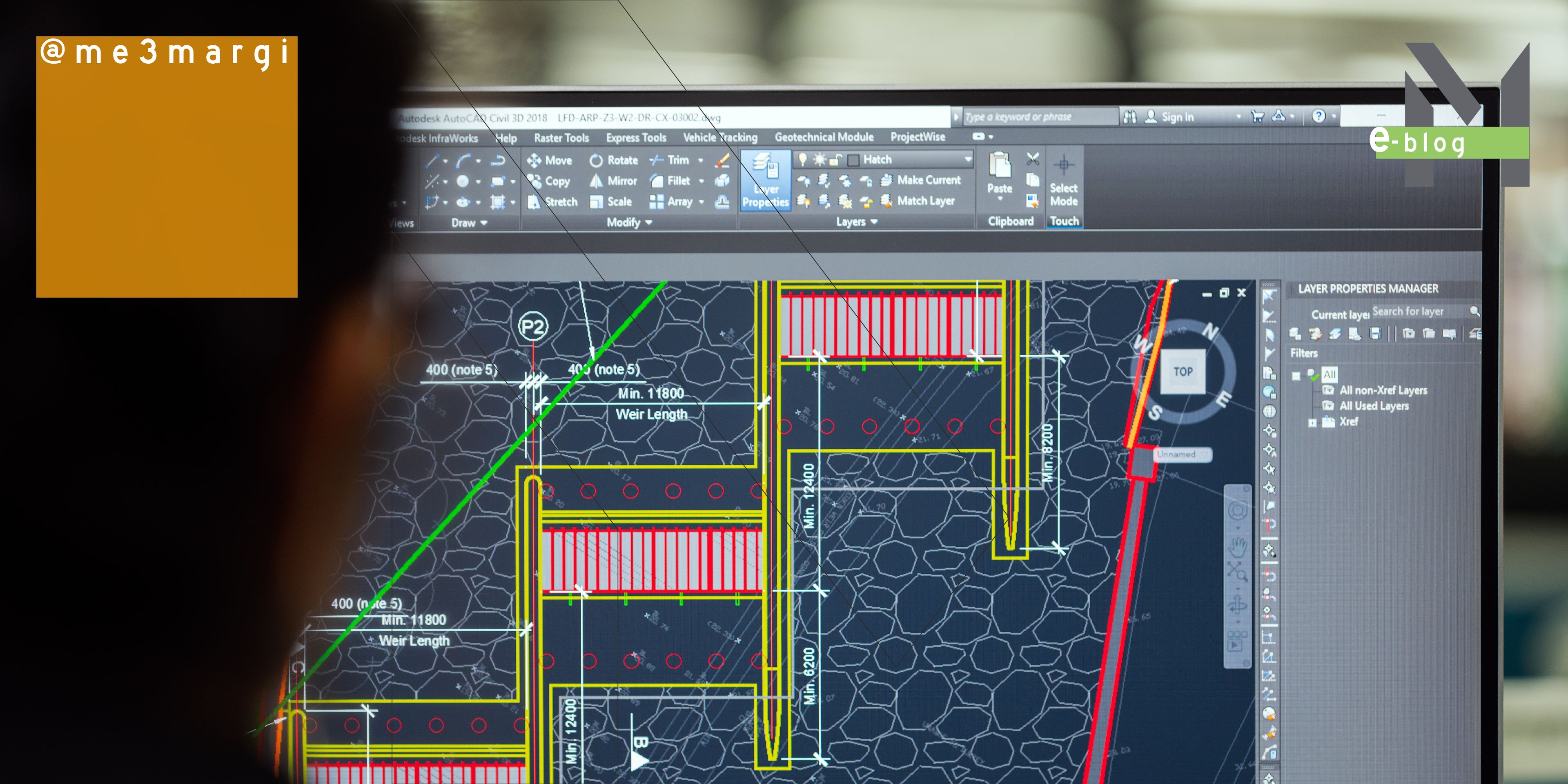The width and height of the screenshot is (1568, 784).
Task: Open the Sign In dropdown arrow
Action: point(1238,116)
